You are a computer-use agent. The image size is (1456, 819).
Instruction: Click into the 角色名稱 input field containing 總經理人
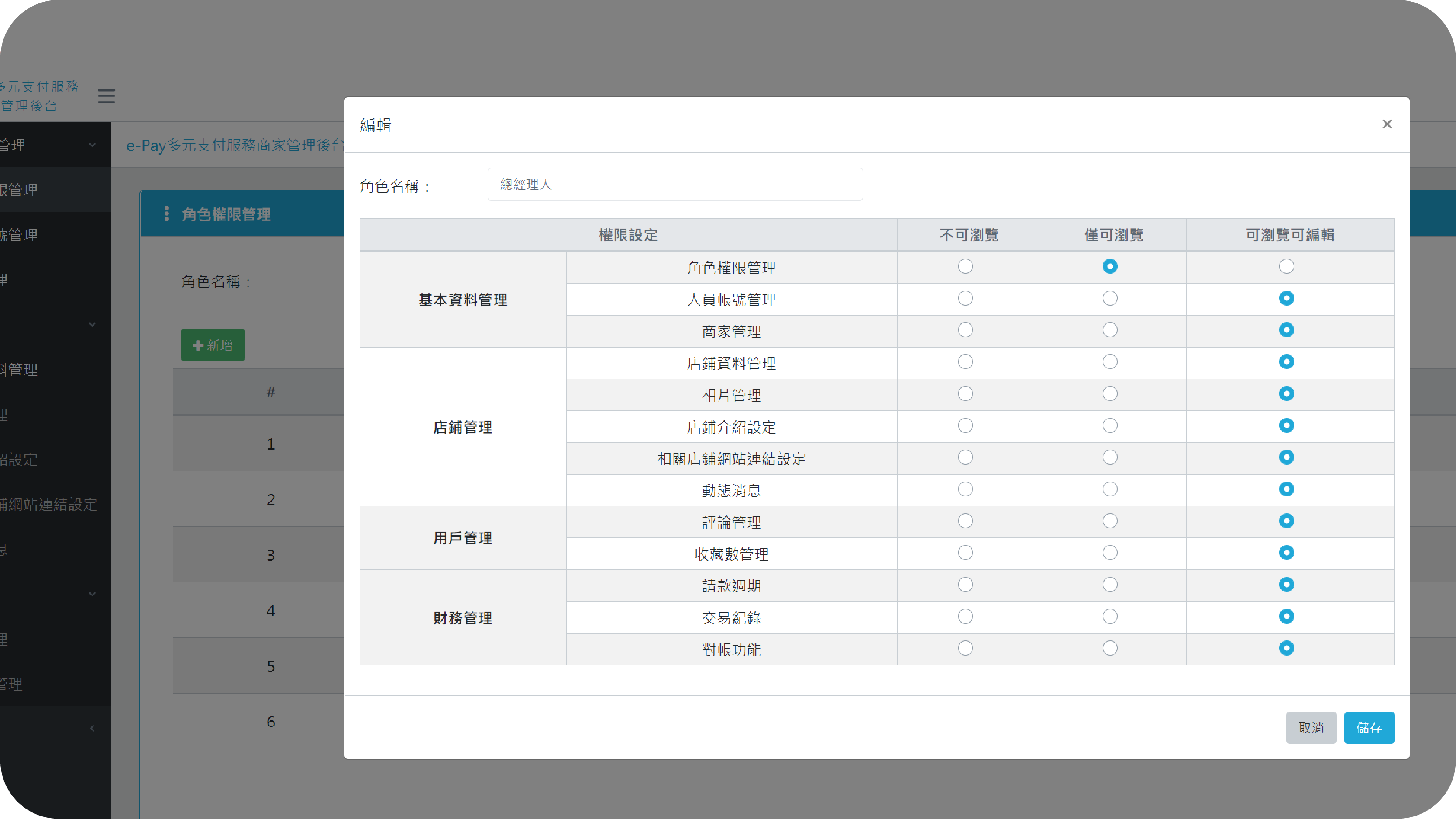click(x=675, y=184)
